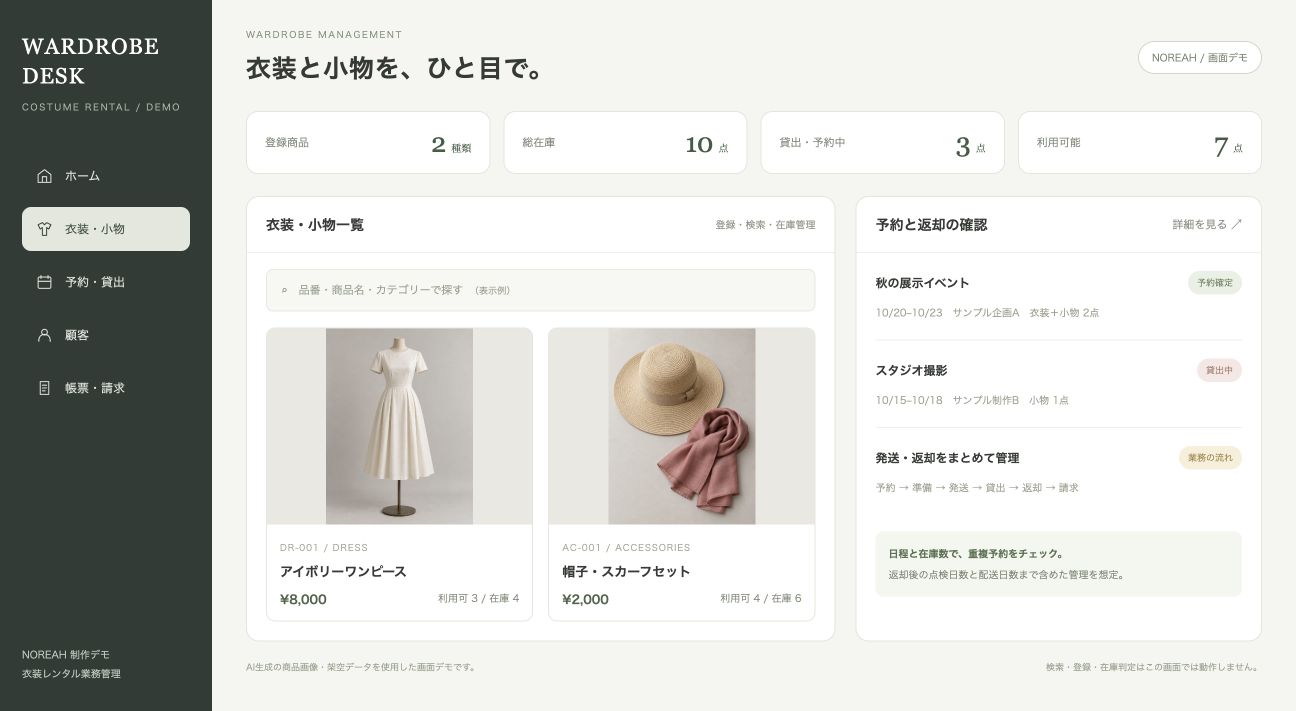Viewport: 1296px width, 711px height.
Task: Focus the 品番・商品名・カテゴリーで探す search field
Action: click(540, 290)
